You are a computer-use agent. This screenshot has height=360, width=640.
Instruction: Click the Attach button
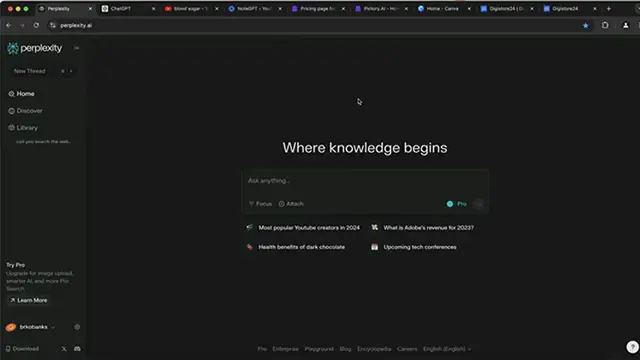click(x=291, y=204)
